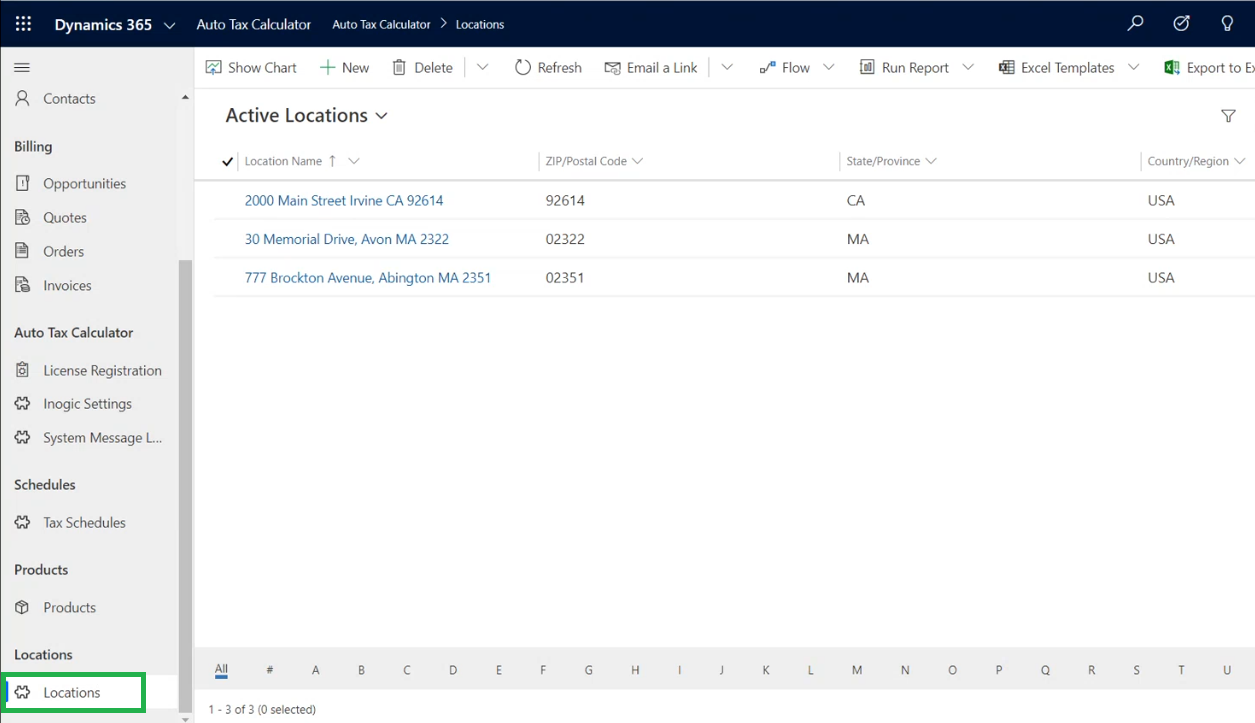Expand the Flow dropdown chevron
Image resolution: width=1255 pixels, height=723 pixels.
pos(829,67)
